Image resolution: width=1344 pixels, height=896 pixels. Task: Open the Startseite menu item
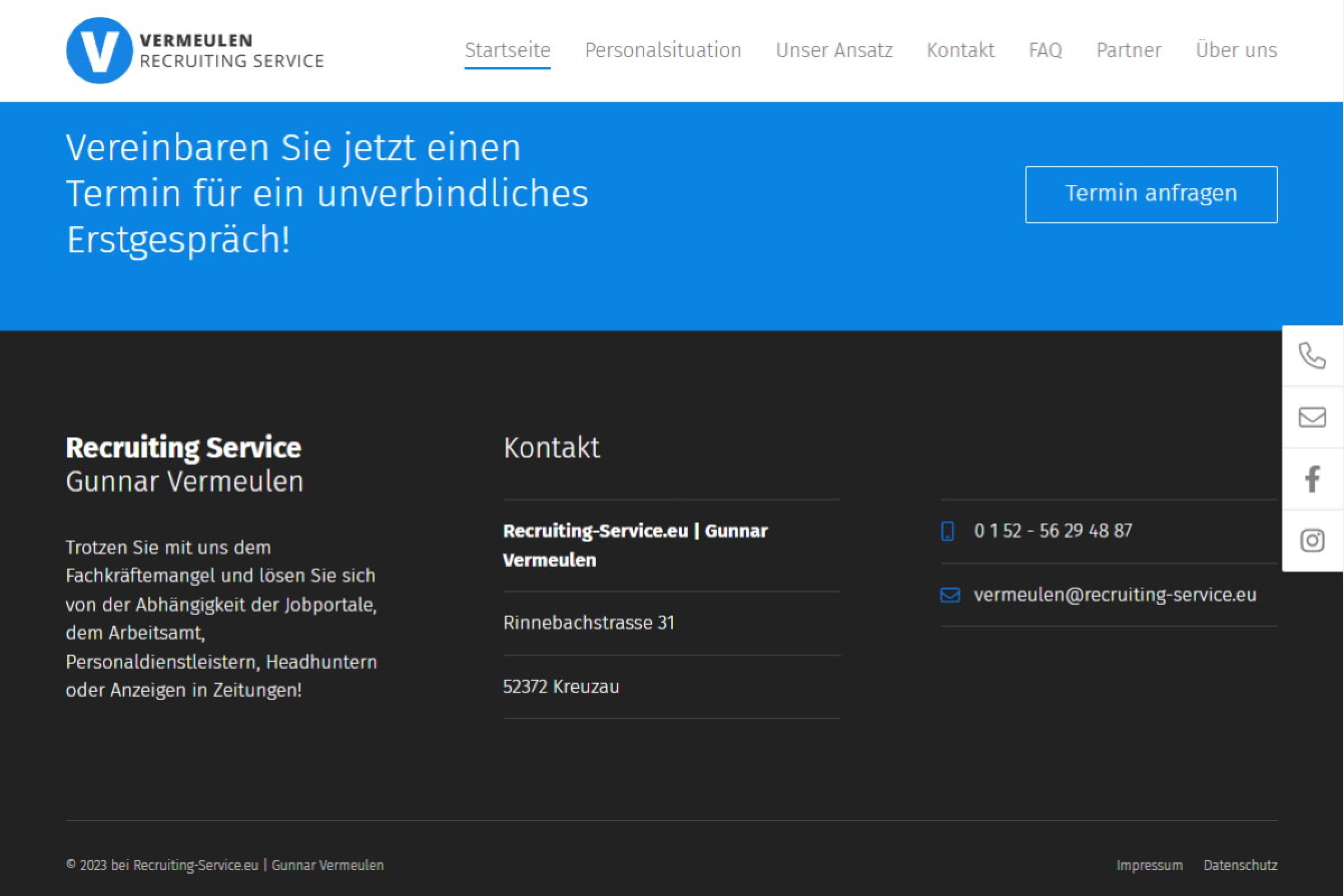click(x=507, y=50)
